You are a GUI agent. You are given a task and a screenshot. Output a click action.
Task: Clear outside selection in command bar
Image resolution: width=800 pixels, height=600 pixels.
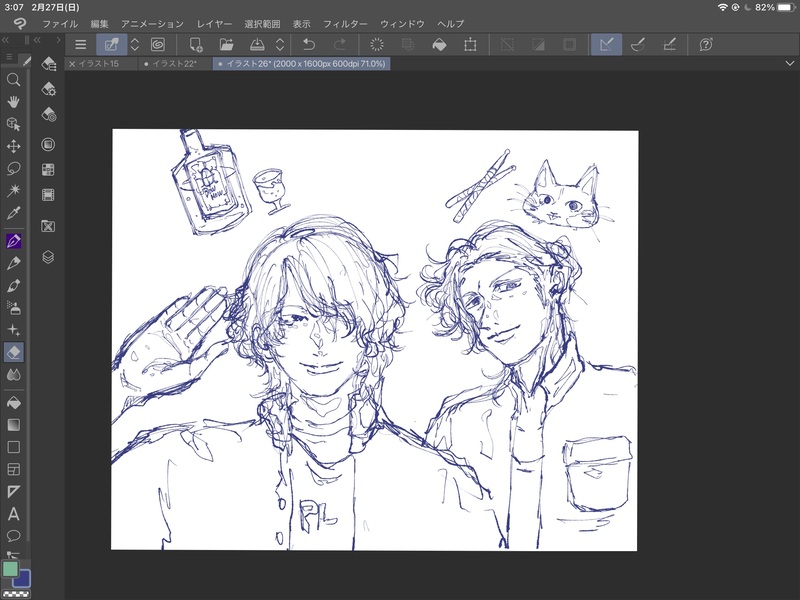tap(408, 44)
